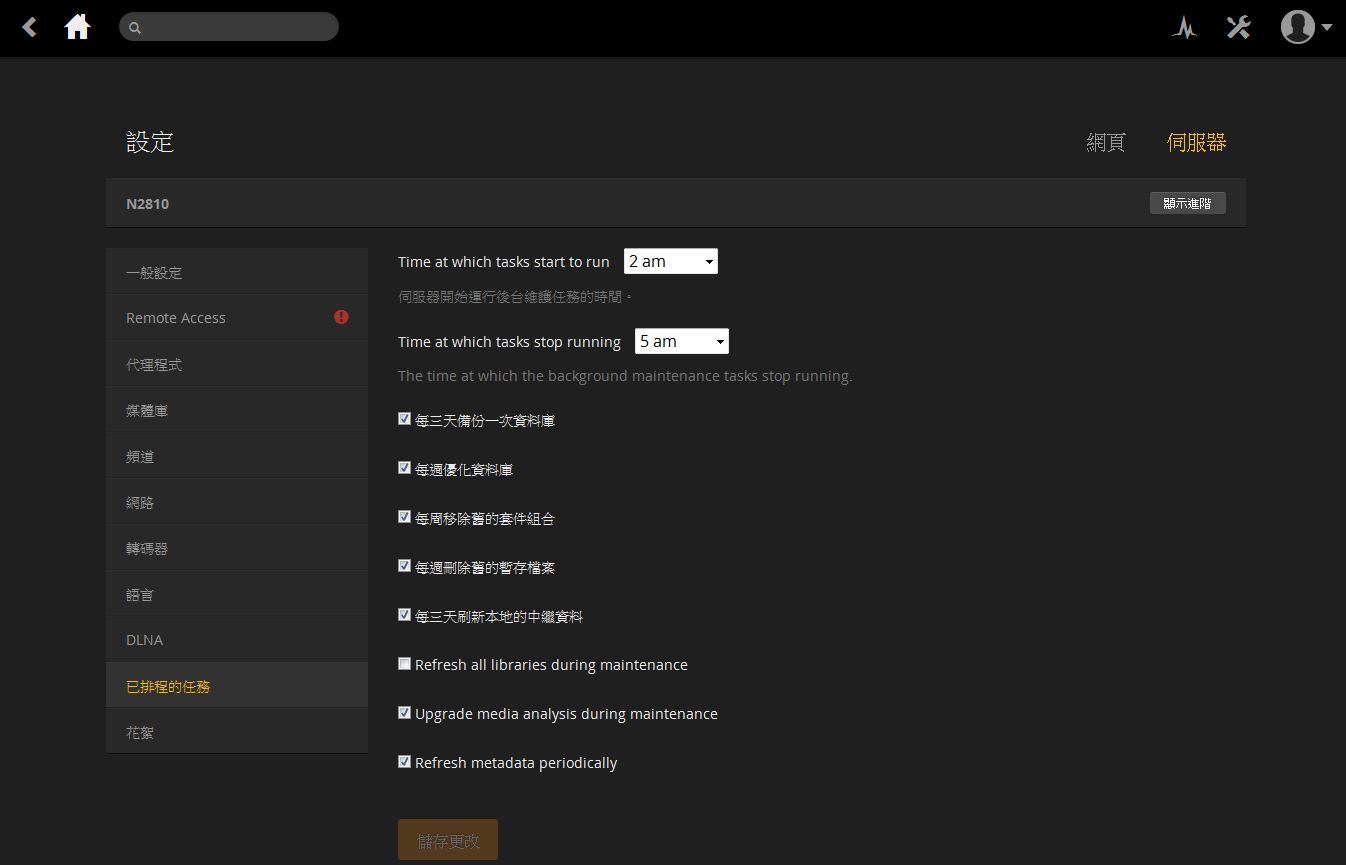Toggle 每三天備份一次資料庫 checkbox
The width and height of the screenshot is (1346, 865).
pyautogui.click(x=404, y=419)
